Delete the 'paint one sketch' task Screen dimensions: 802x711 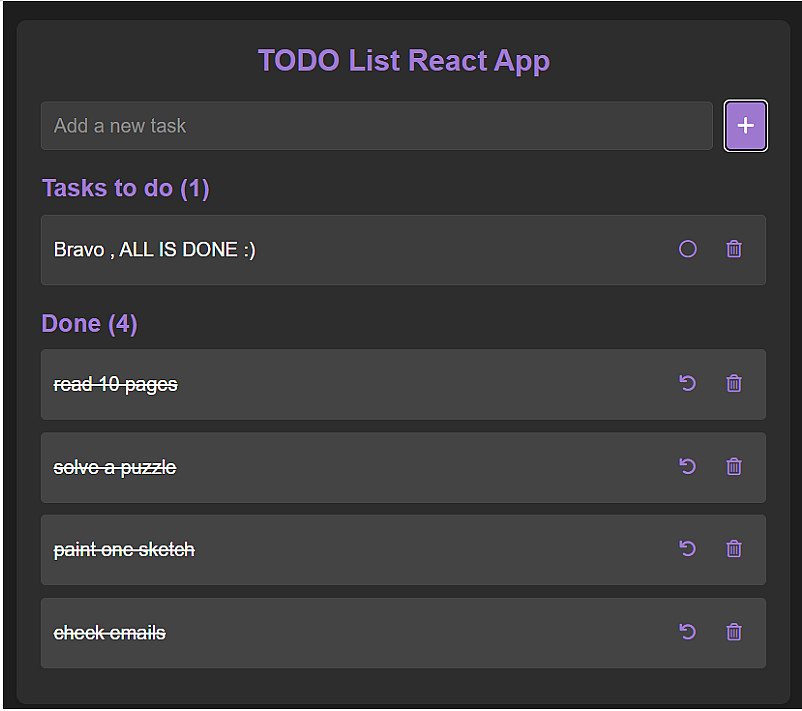[x=734, y=548]
